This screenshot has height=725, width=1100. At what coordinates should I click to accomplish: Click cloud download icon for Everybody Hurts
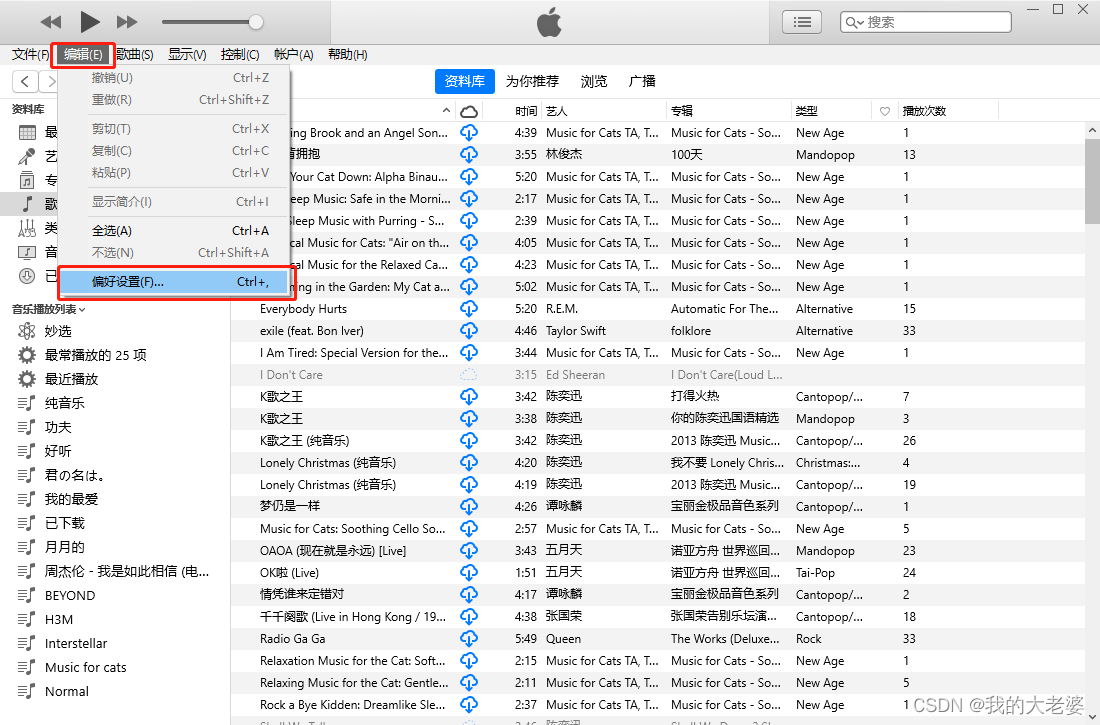point(469,308)
